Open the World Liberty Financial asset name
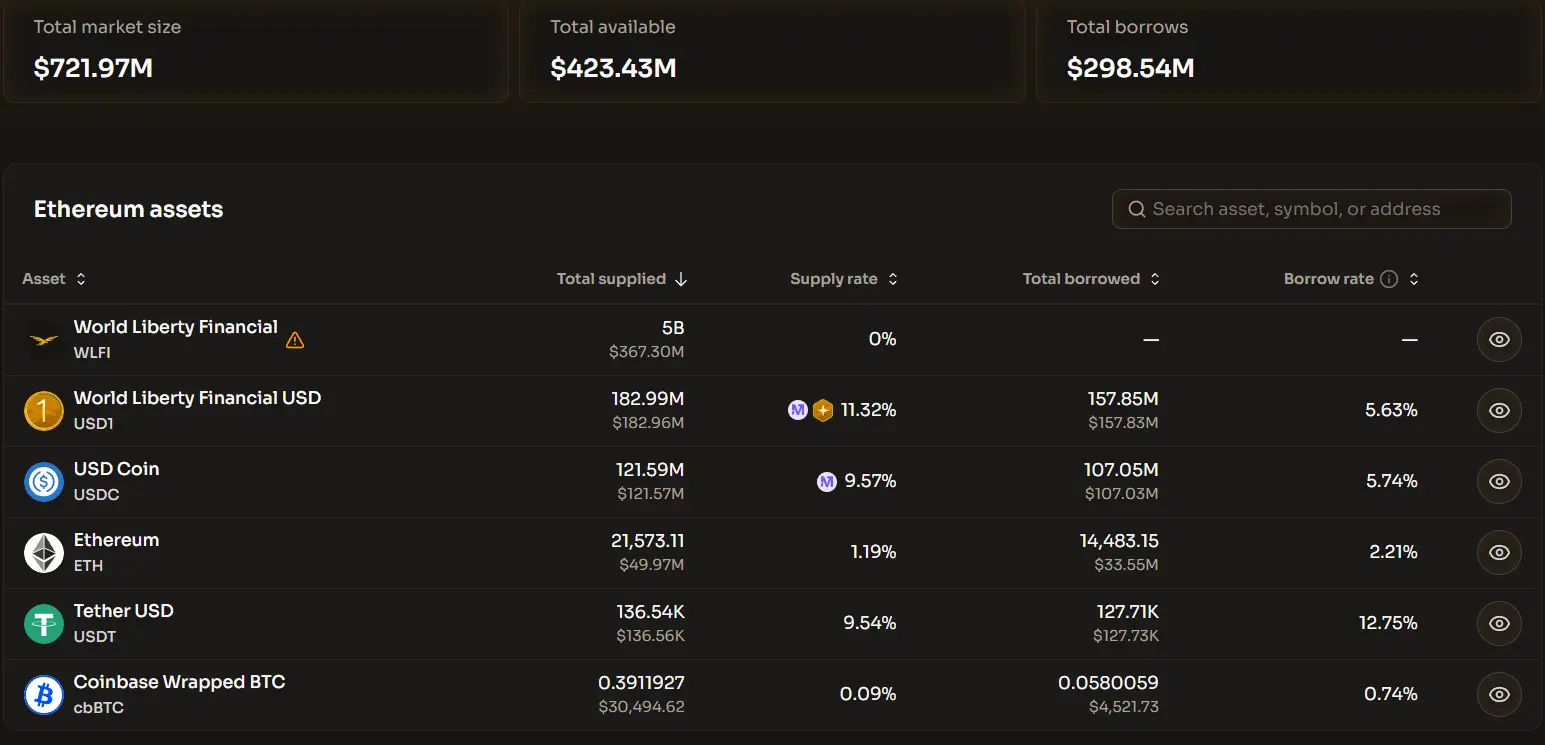 [x=176, y=327]
